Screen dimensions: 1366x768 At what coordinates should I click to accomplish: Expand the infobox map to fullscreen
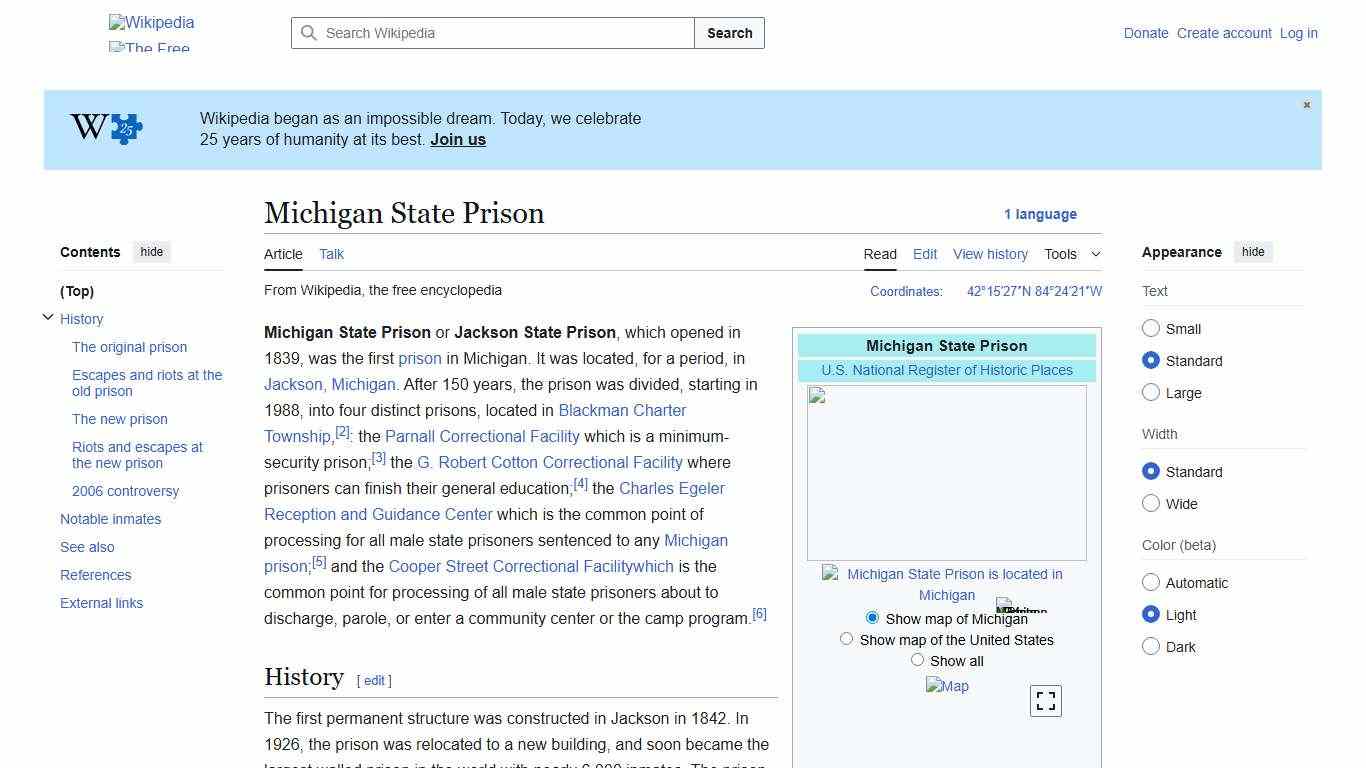(1045, 700)
